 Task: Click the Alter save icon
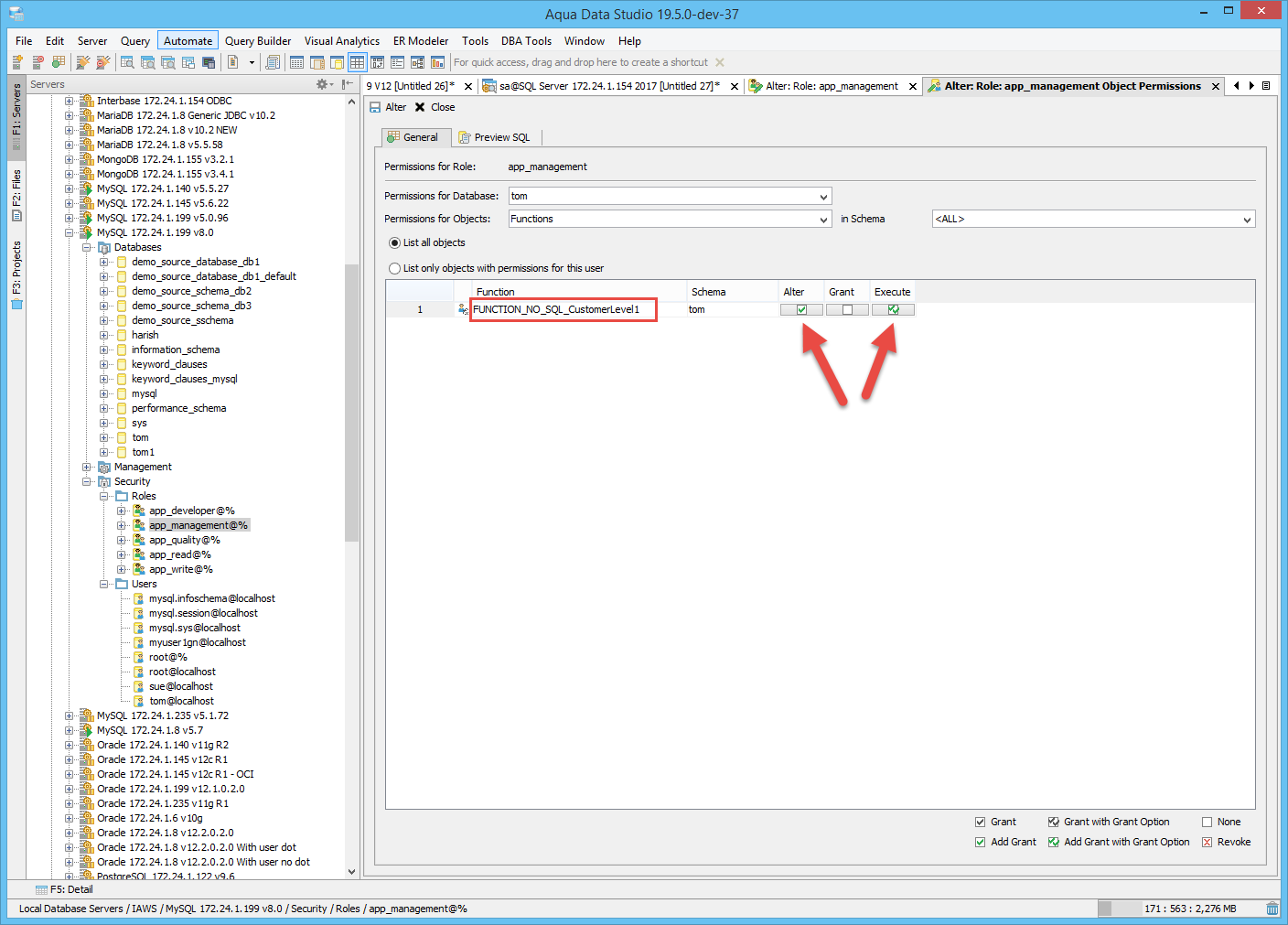(x=375, y=107)
